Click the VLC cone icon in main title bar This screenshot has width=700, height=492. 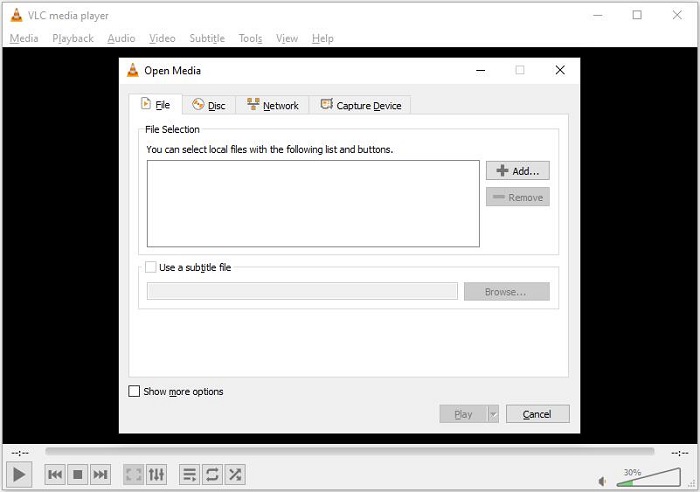16,15
